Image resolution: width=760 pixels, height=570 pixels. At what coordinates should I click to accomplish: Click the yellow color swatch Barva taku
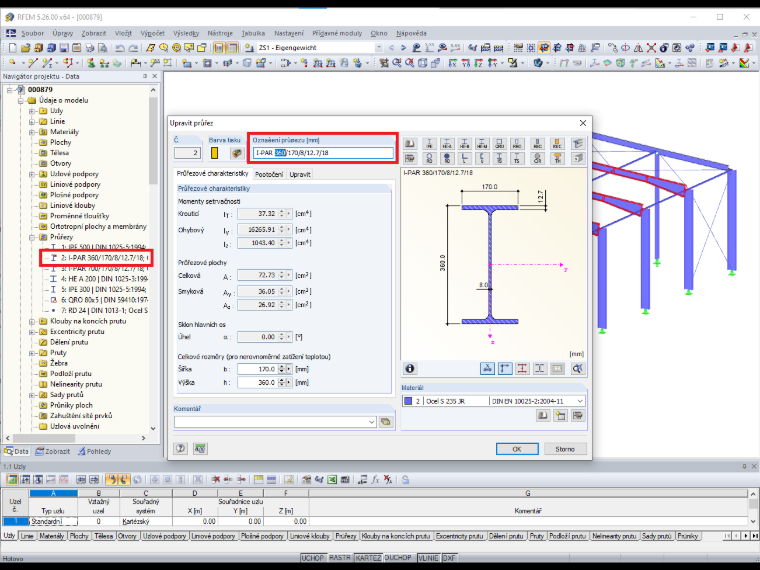(x=215, y=153)
